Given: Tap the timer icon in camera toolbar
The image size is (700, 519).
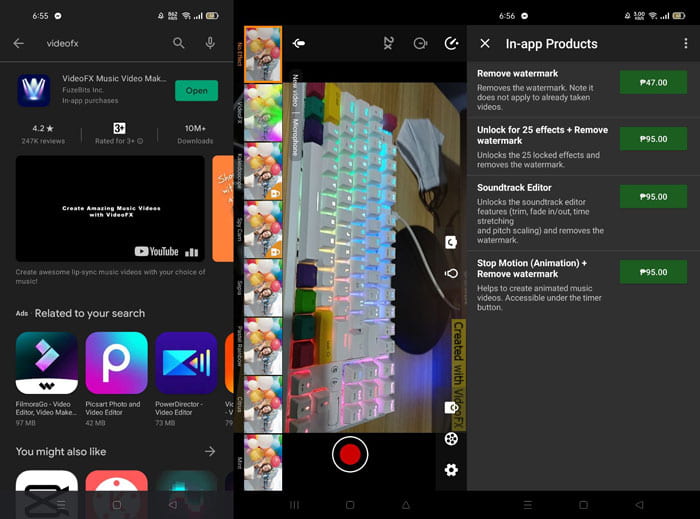Looking at the screenshot, I should point(420,43).
